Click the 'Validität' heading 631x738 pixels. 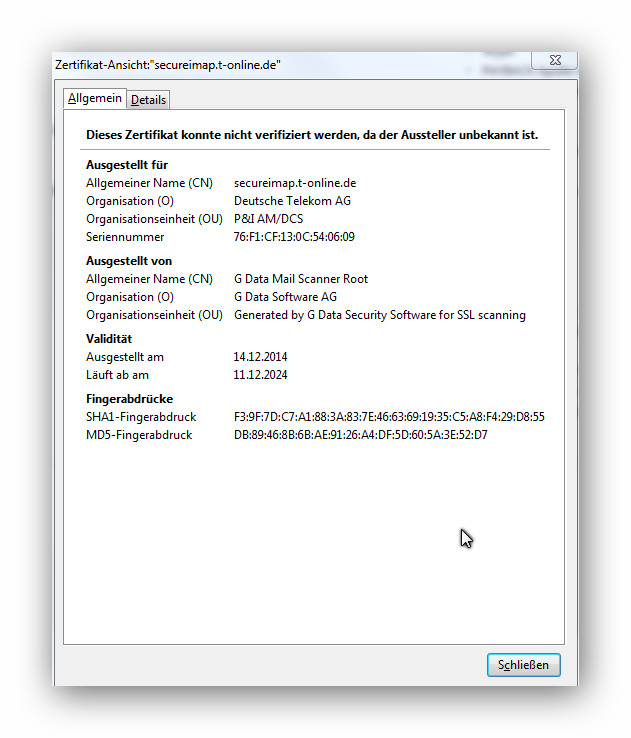coord(109,339)
